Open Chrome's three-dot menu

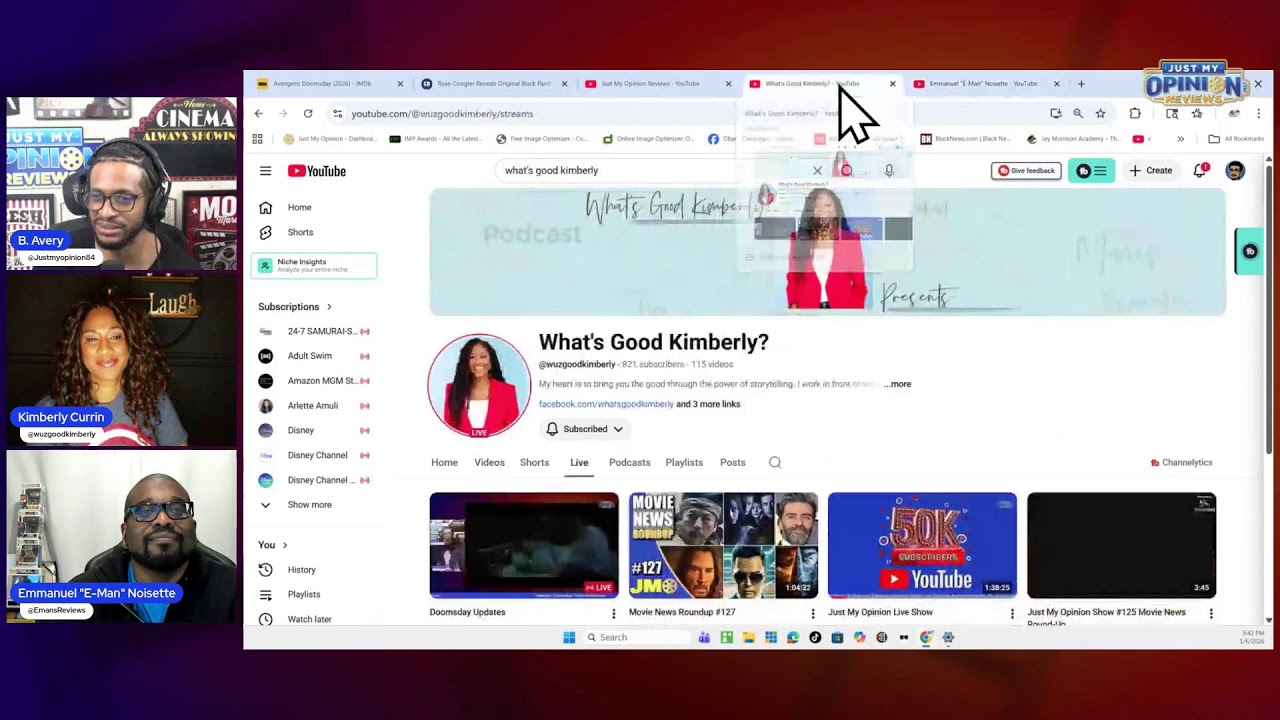click(1258, 114)
